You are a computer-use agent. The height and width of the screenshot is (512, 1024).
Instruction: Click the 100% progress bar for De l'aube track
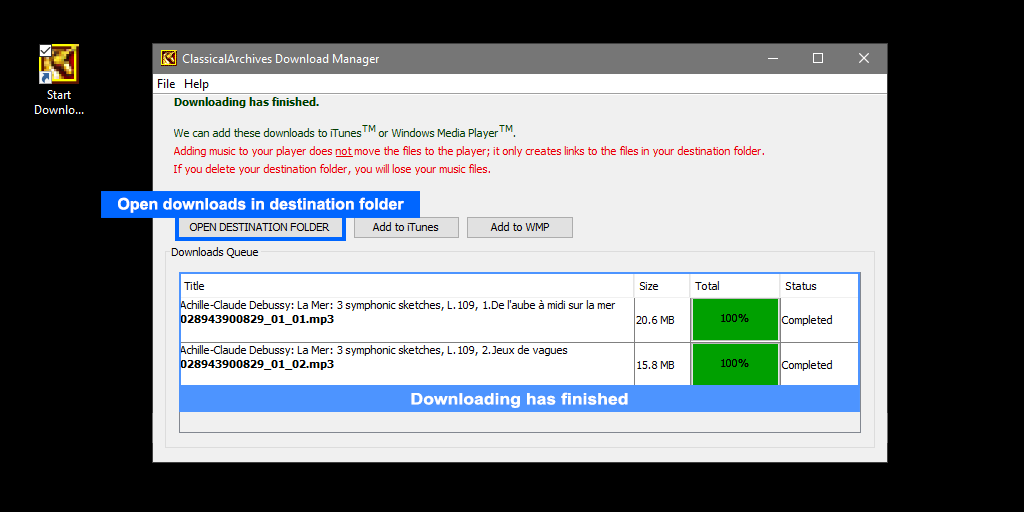(x=734, y=319)
